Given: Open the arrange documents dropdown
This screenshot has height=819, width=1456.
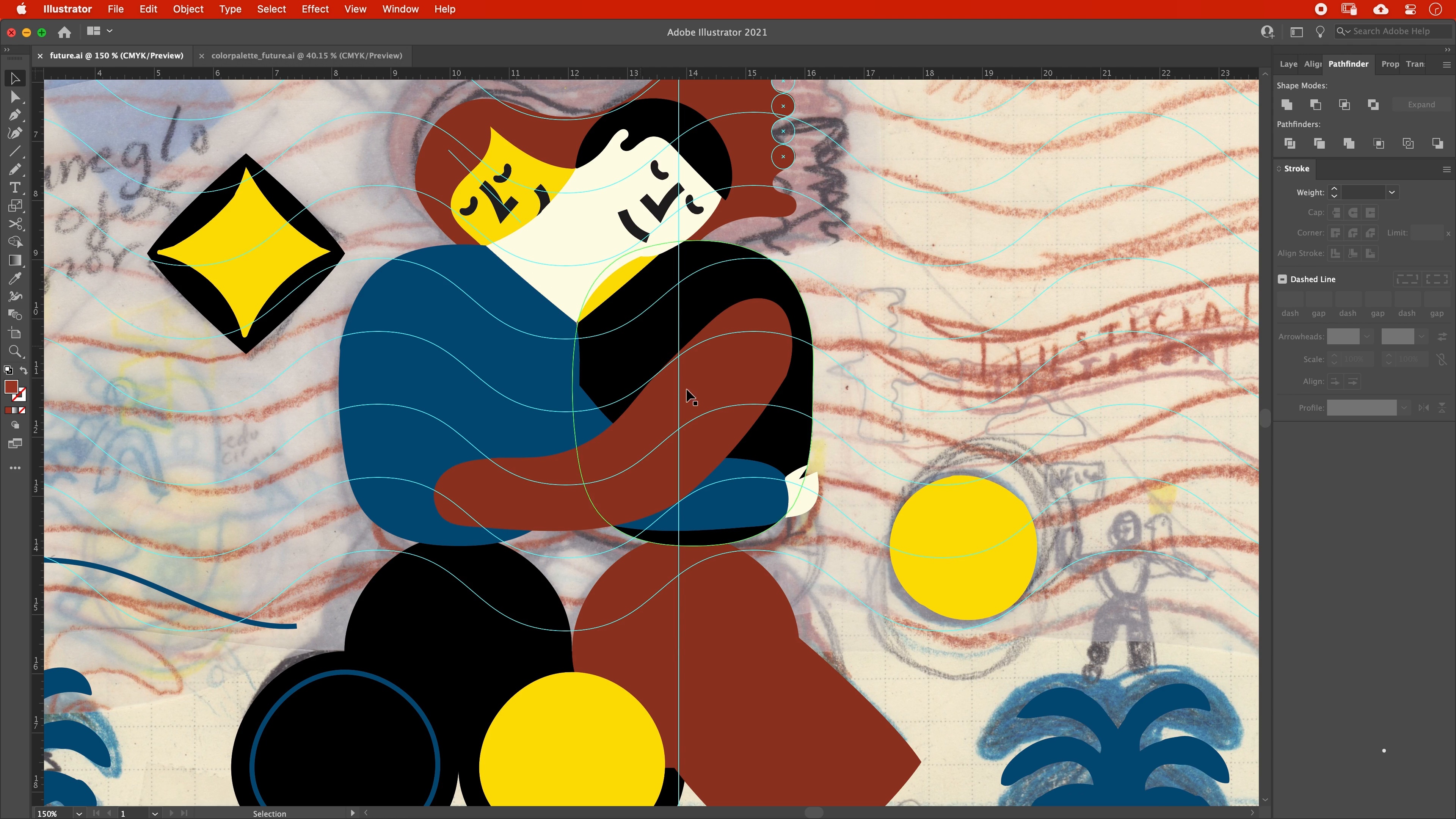Looking at the screenshot, I should pos(99,31).
